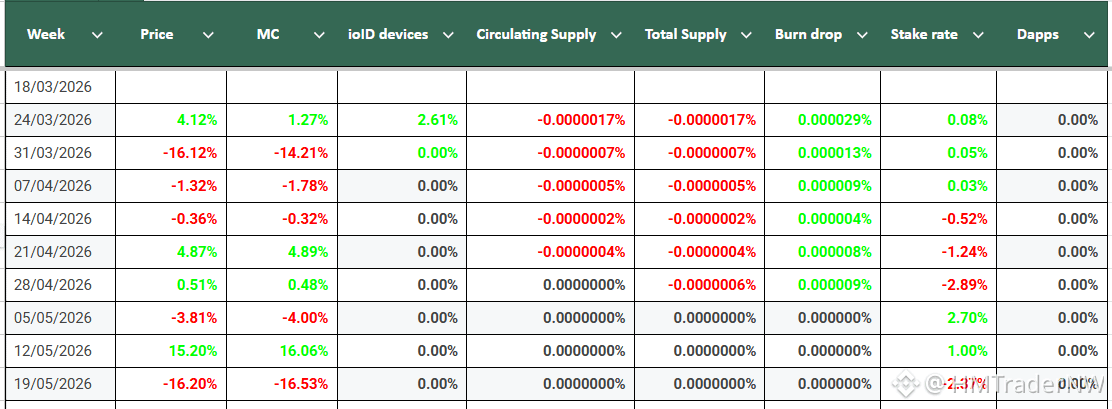
Task: Open the Burn drop dropdown arrow
Action: click(862, 35)
